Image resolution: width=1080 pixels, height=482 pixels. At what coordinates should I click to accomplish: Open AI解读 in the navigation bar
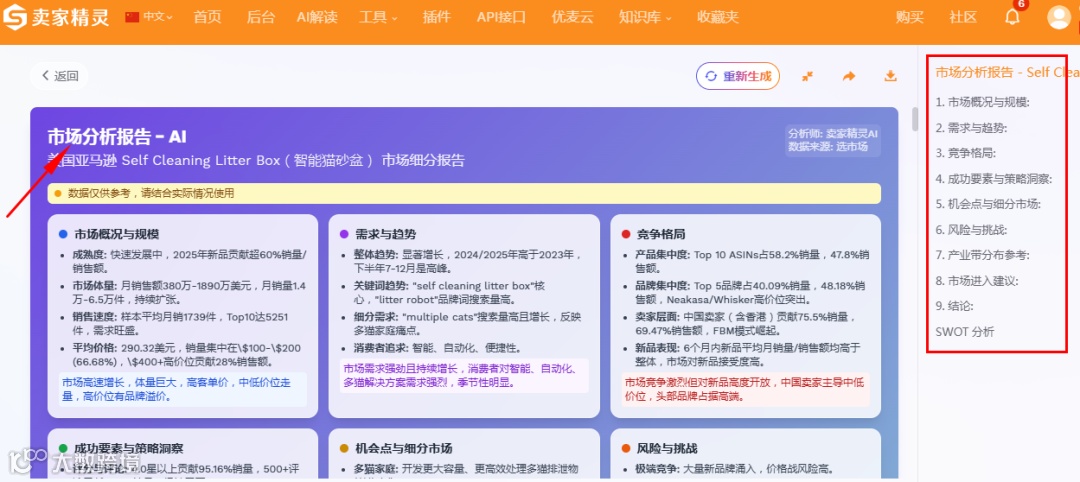click(317, 17)
